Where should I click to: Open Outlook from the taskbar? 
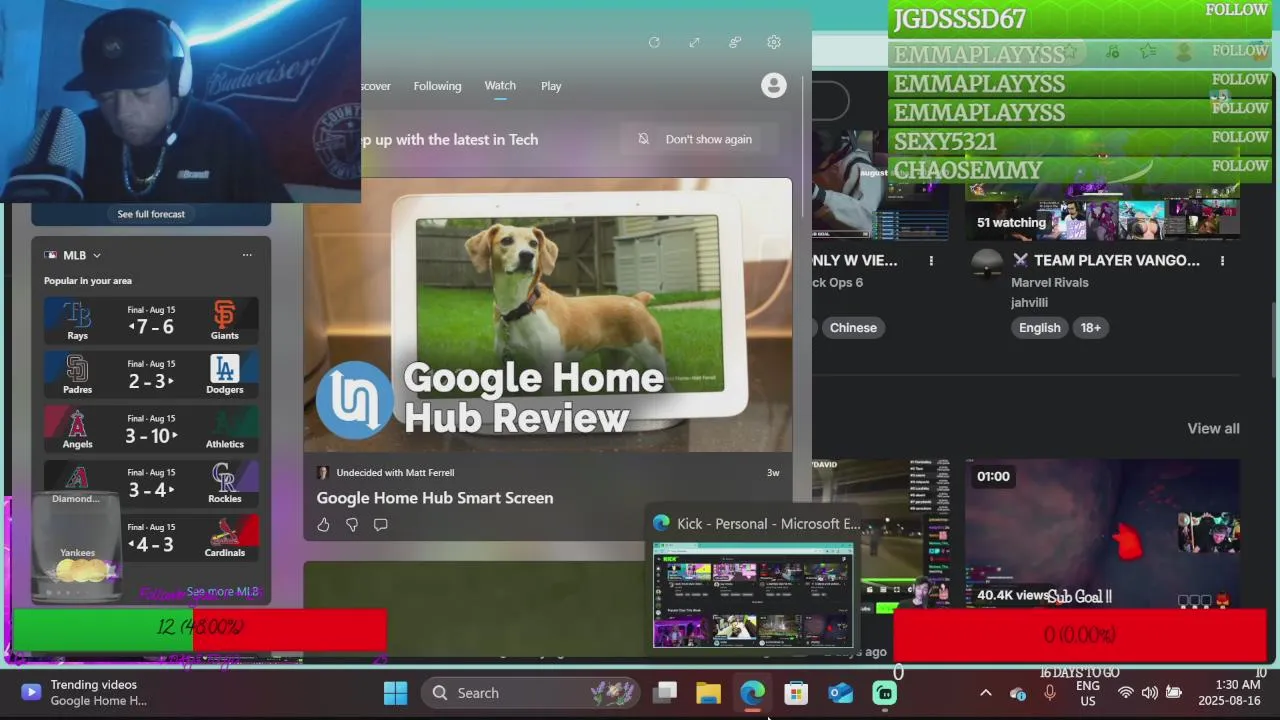[840, 692]
